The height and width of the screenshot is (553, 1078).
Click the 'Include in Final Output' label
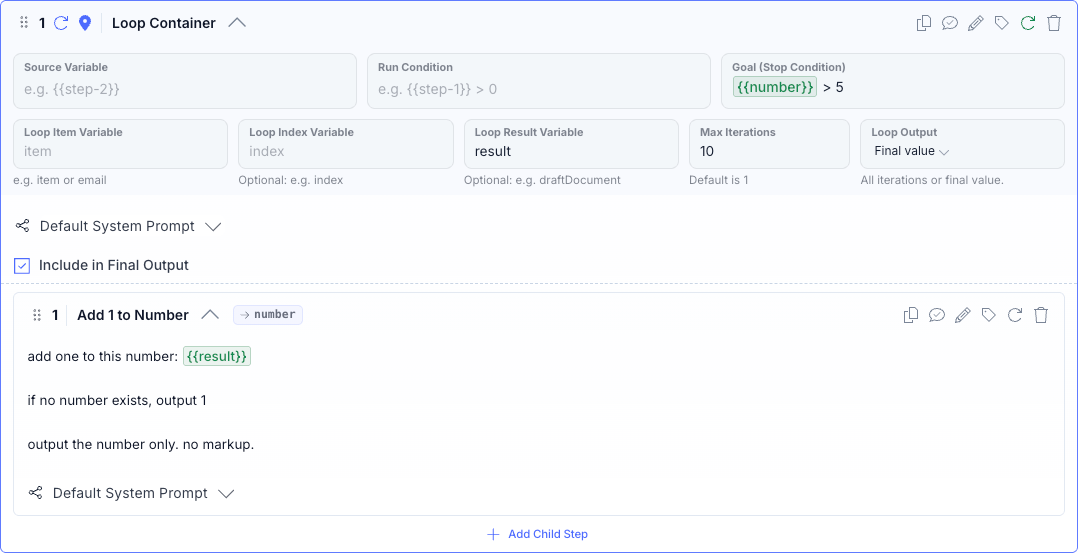coord(113,265)
